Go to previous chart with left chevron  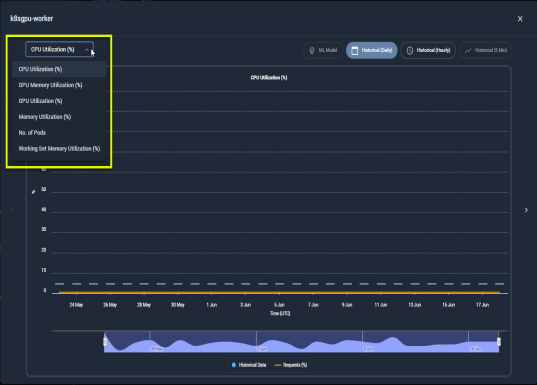(12, 210)
